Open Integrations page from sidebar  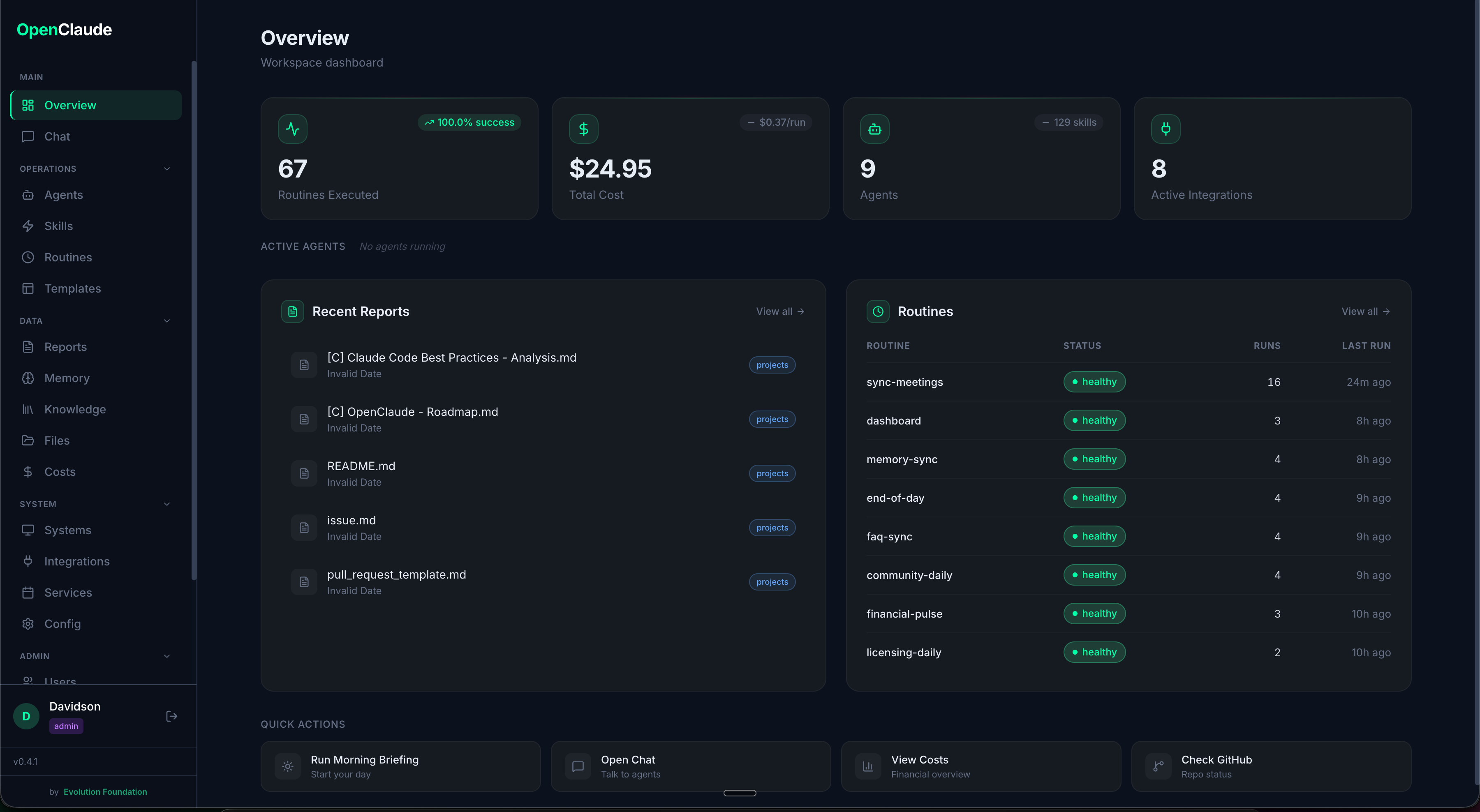point(76,561)
